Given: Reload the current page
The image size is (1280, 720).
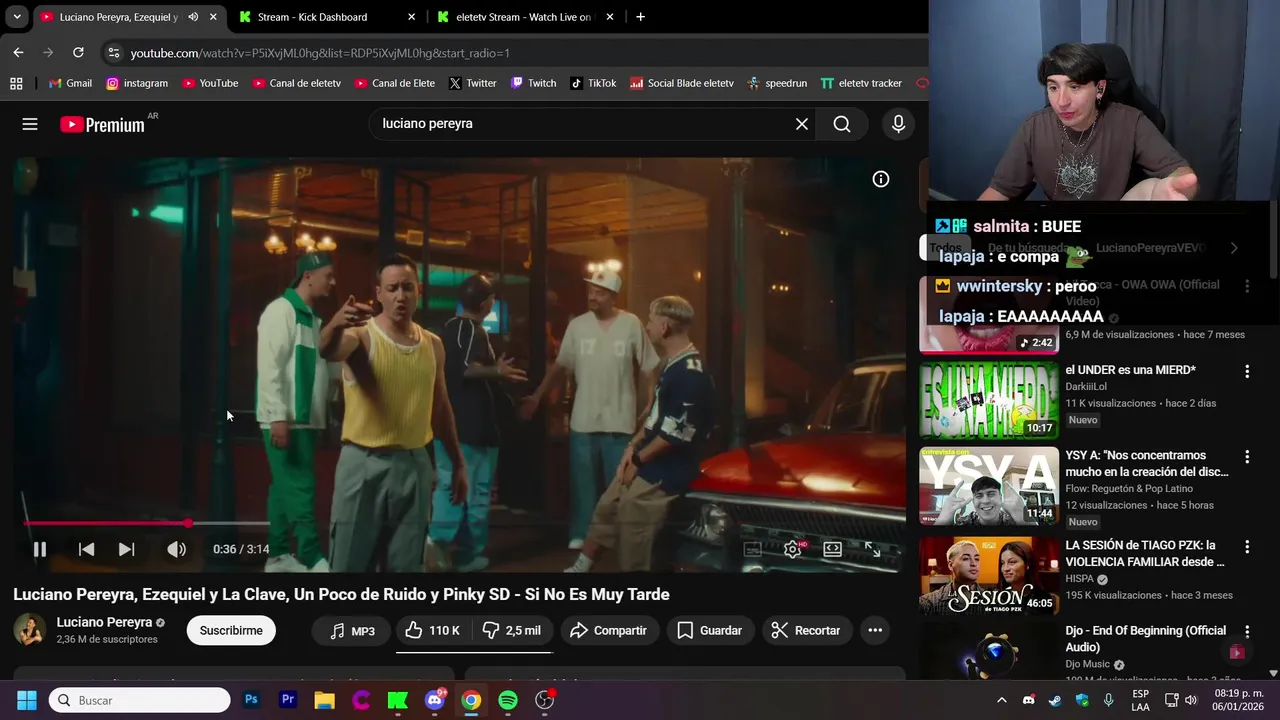Looking at the screenshot, I should (78, 52).
